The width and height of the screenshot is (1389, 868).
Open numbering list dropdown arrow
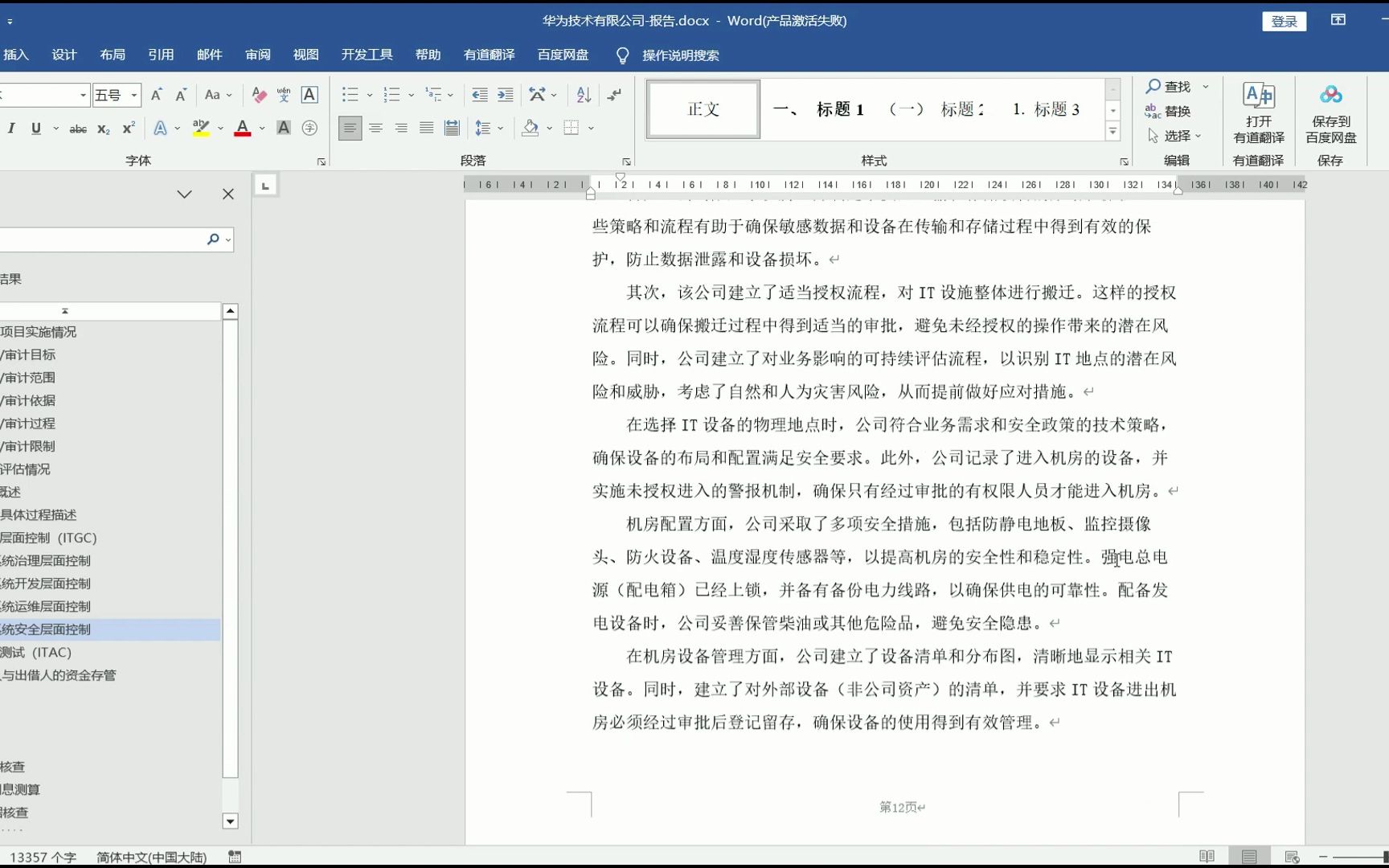(x=412, y=95)
